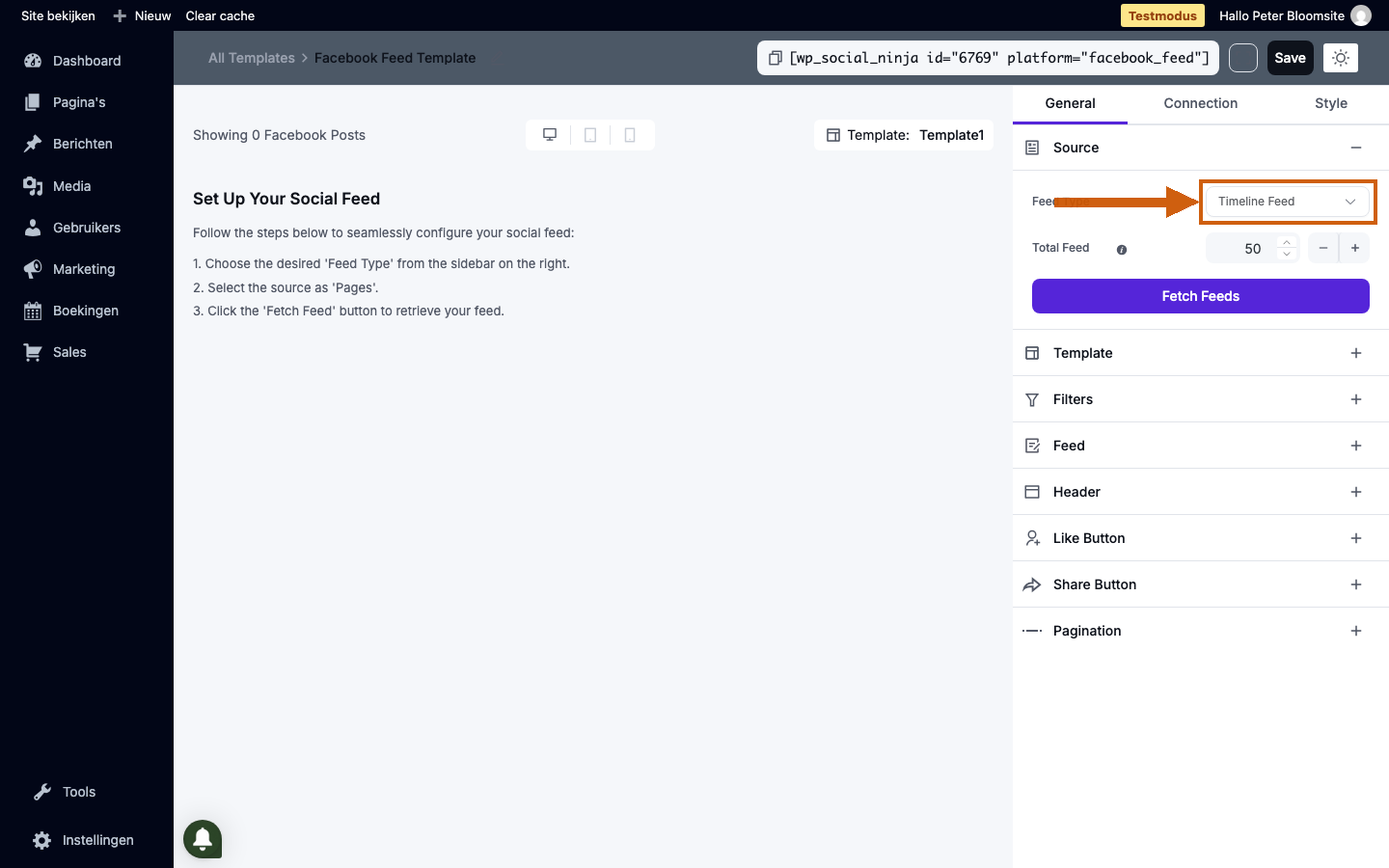Open Marketing megaphone icon
The height and width of the screenshot is (868, 1389).
pos(33,269)
